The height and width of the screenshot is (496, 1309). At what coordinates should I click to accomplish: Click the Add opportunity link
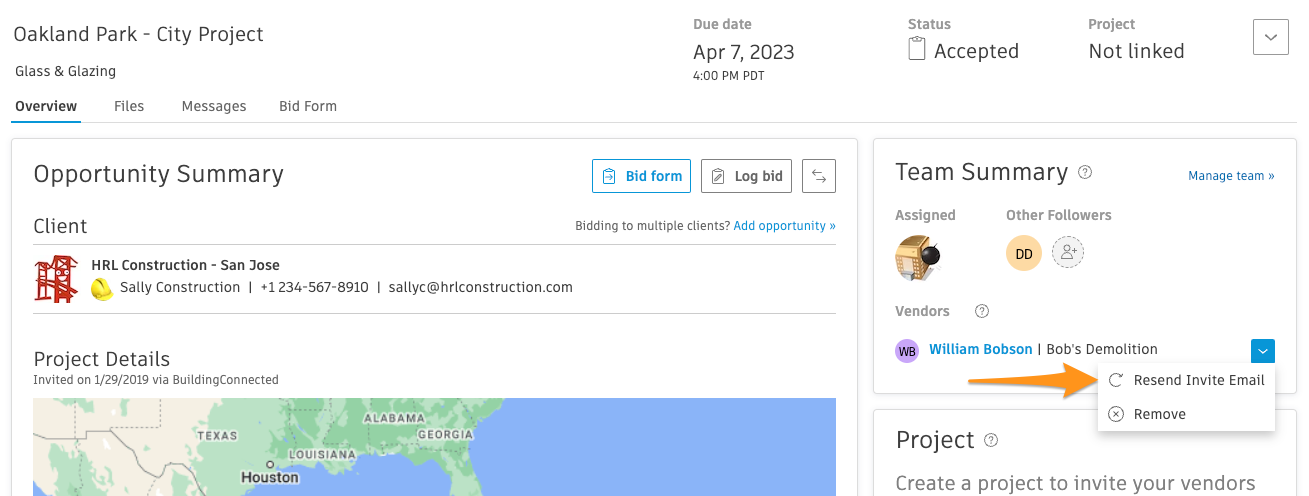point(784,226)
